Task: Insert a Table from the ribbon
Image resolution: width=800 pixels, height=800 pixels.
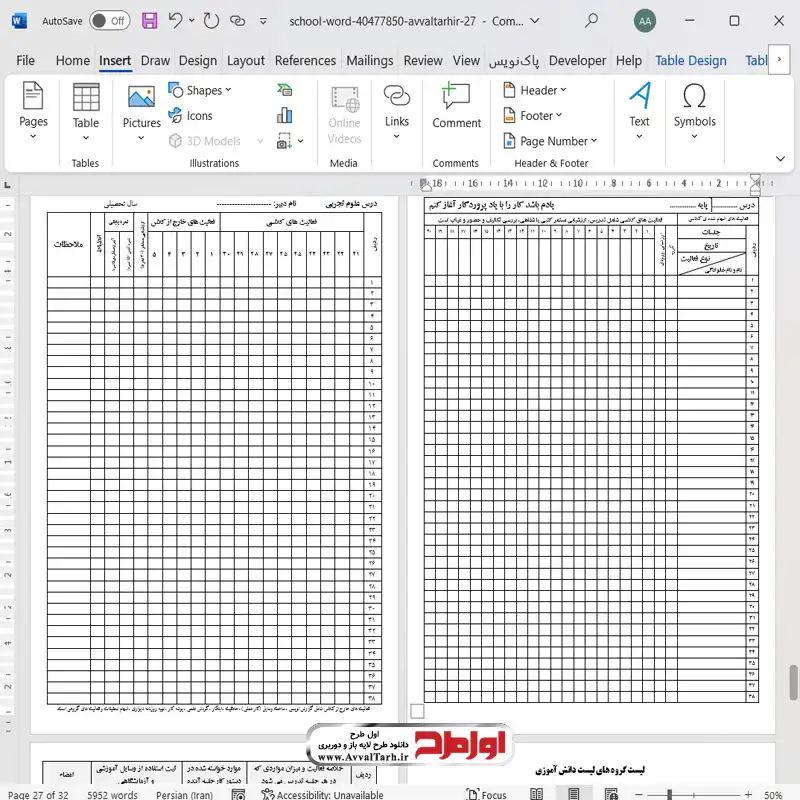Action: point(86,112)
